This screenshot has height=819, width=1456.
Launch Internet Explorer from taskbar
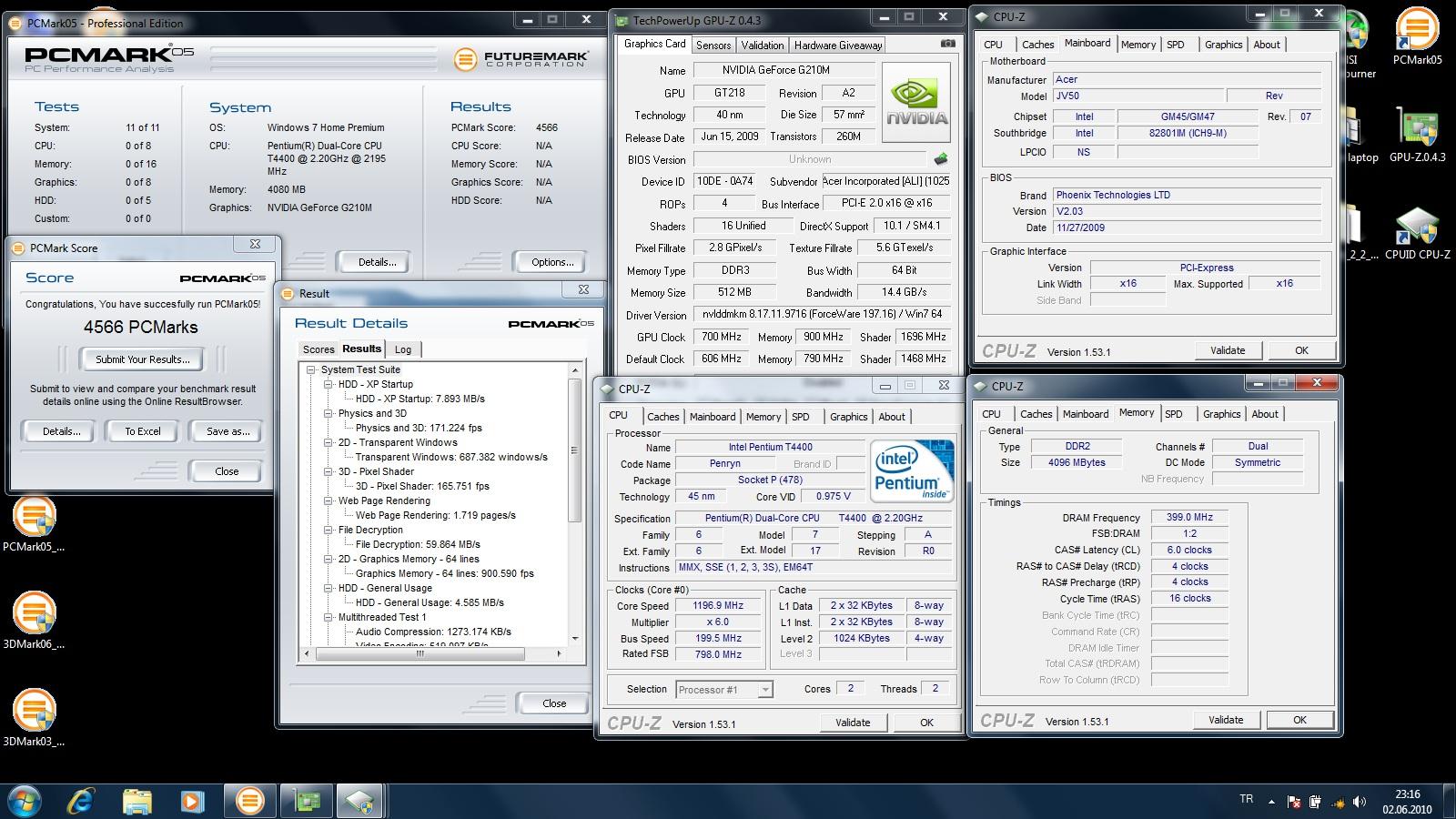(x=82, y=801)
